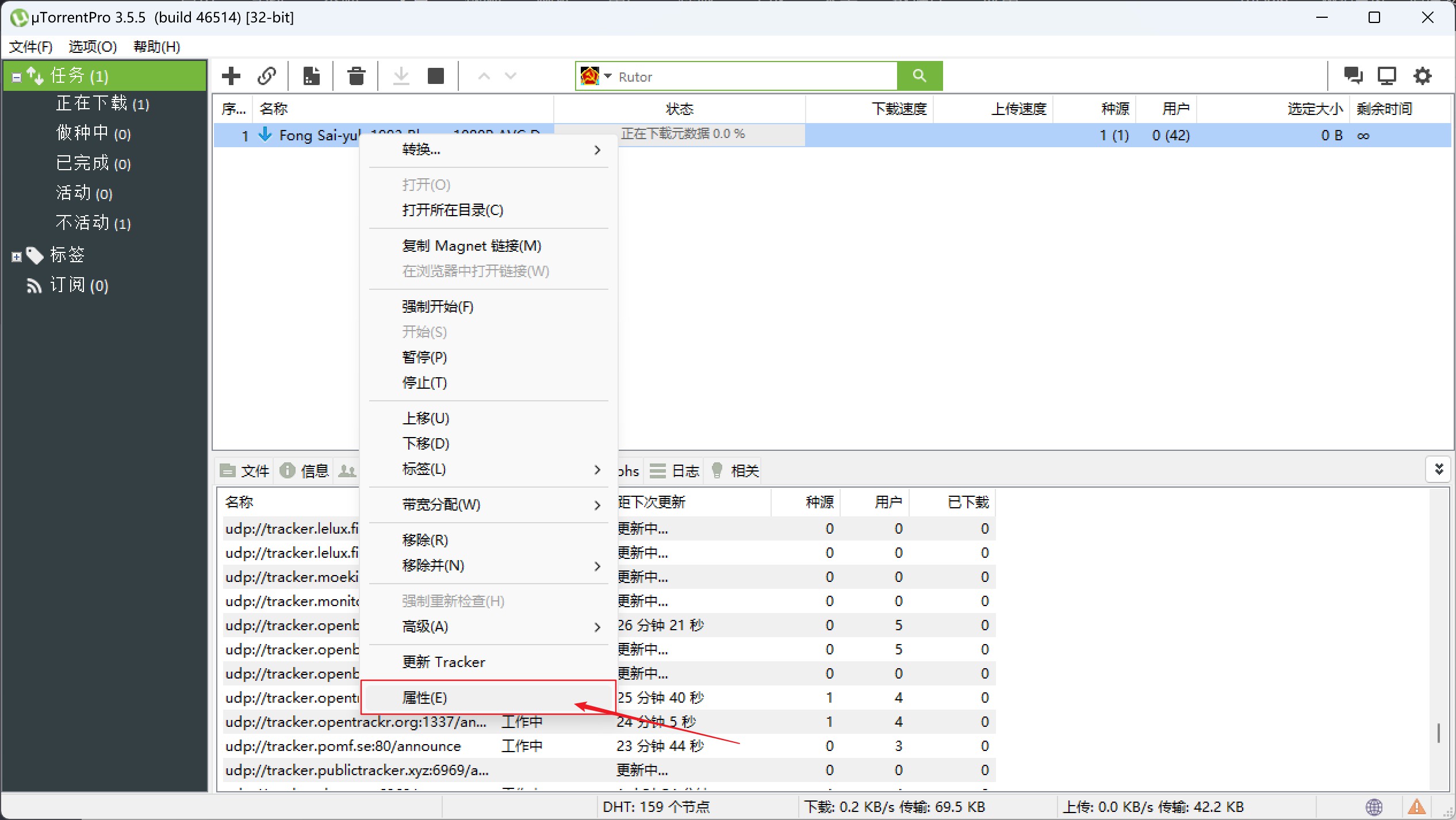Sort trackers by 距下次更新 column
Image resolution: width=1456 pixels, height=820 pixels.
click(x=693, y=502)
